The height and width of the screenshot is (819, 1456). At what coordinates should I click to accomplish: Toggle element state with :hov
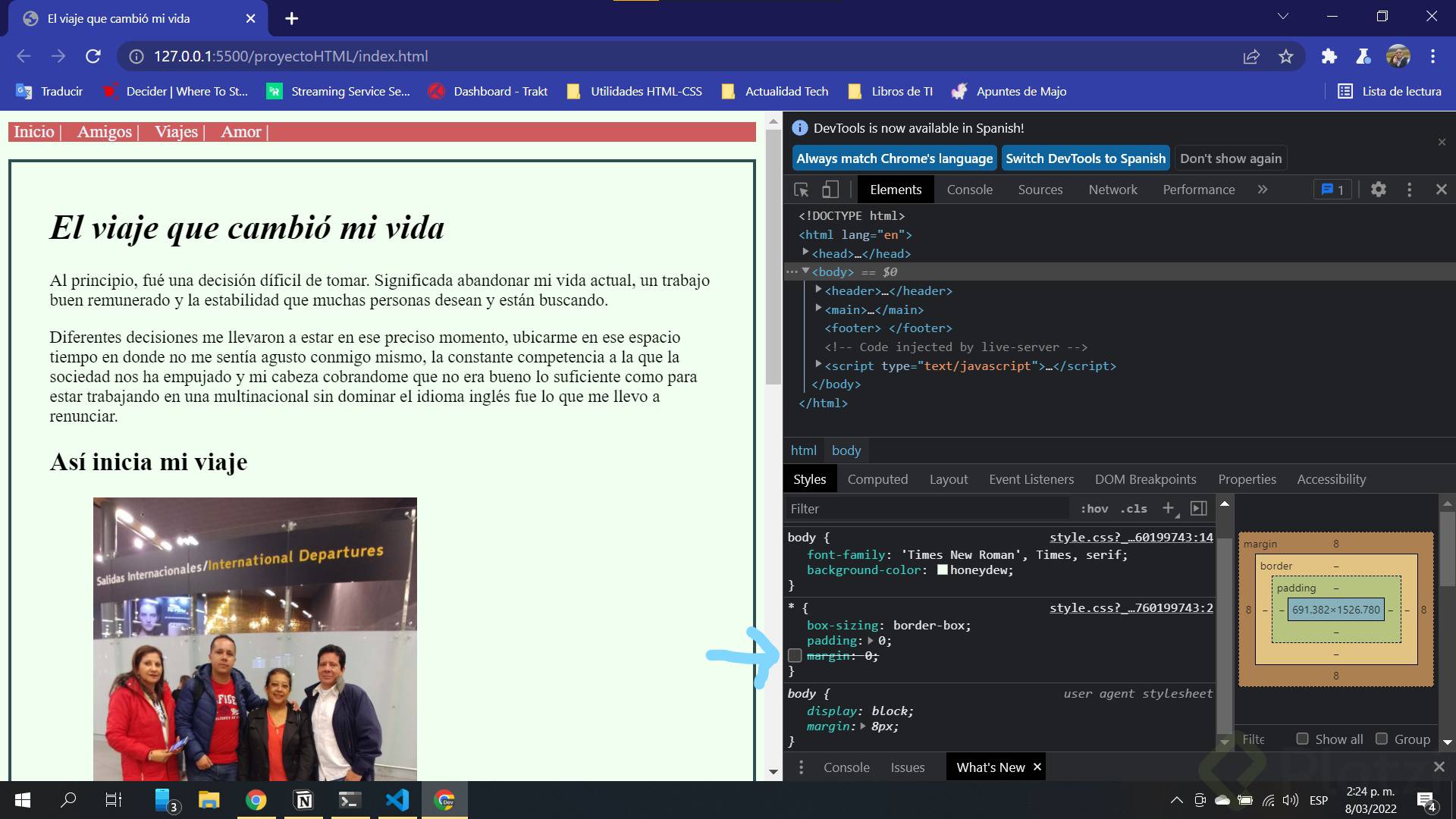1094,509
